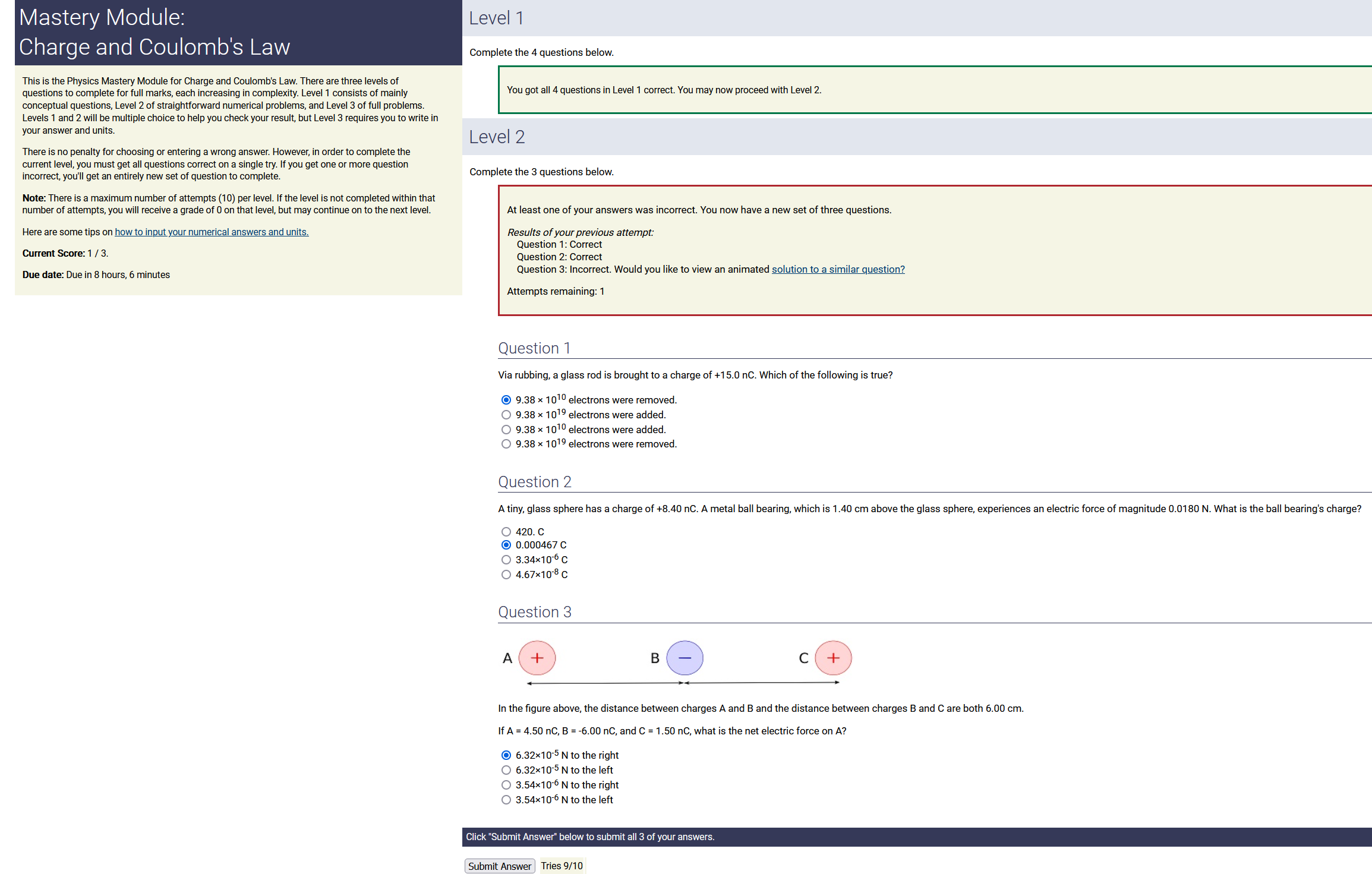Open 'solution to a similar question' link
Image resolution: width=1372 pixels, height=874 pixels.
point(838,269)
